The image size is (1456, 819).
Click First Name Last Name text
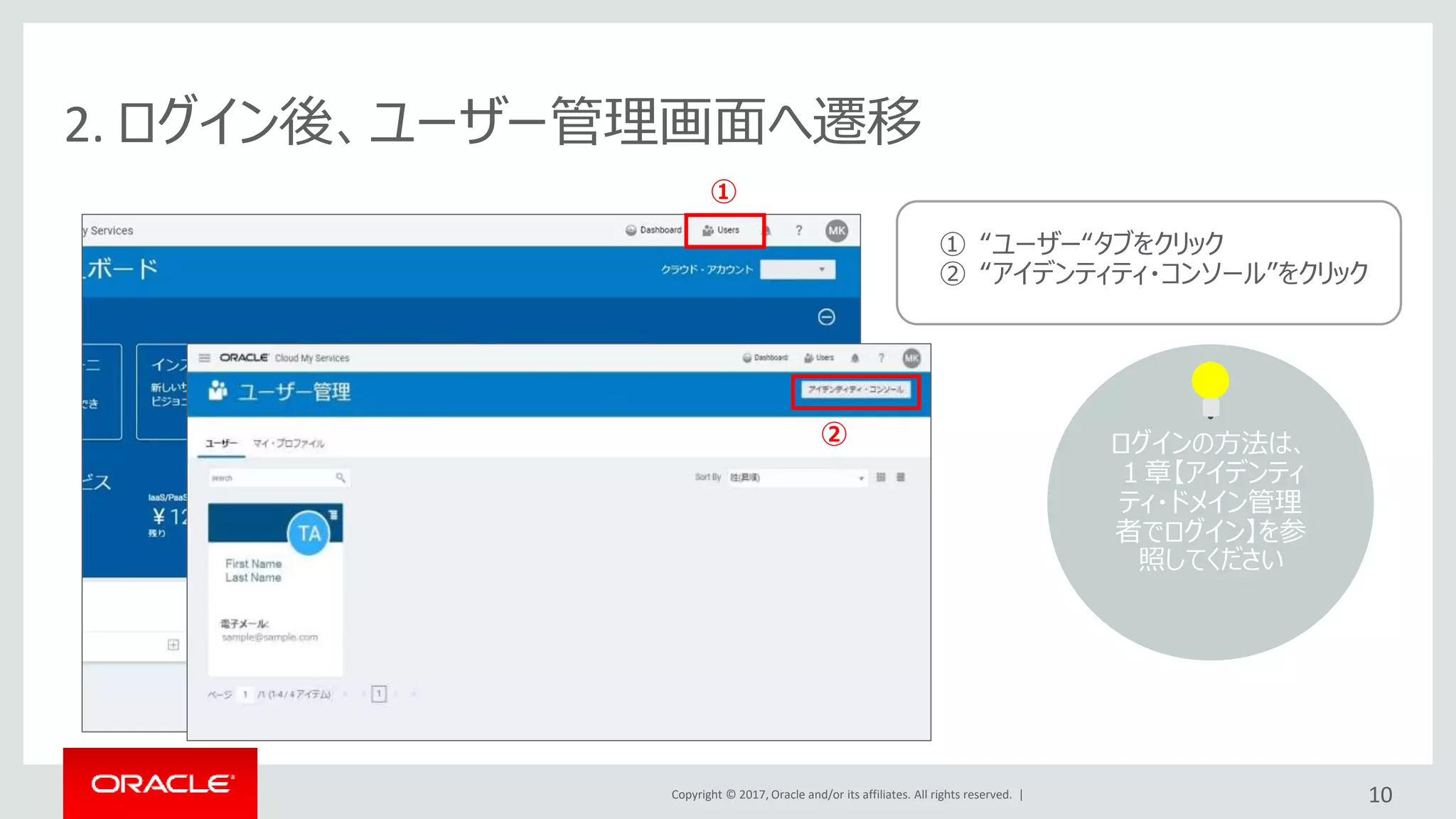[x=253, y=570]
